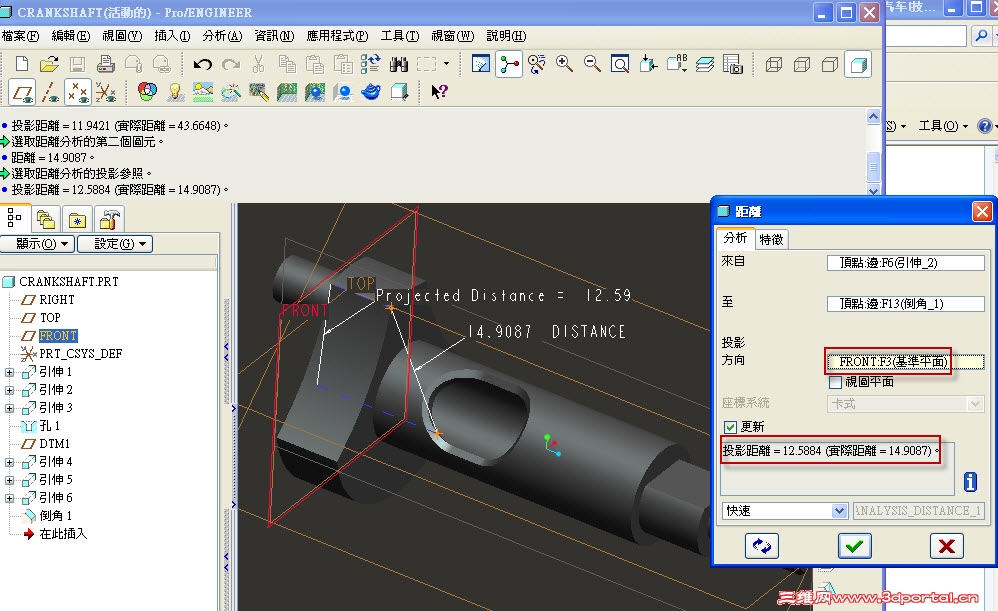
Task: Uncheck the 更新 checkbox
Action: tap(730, 427)
